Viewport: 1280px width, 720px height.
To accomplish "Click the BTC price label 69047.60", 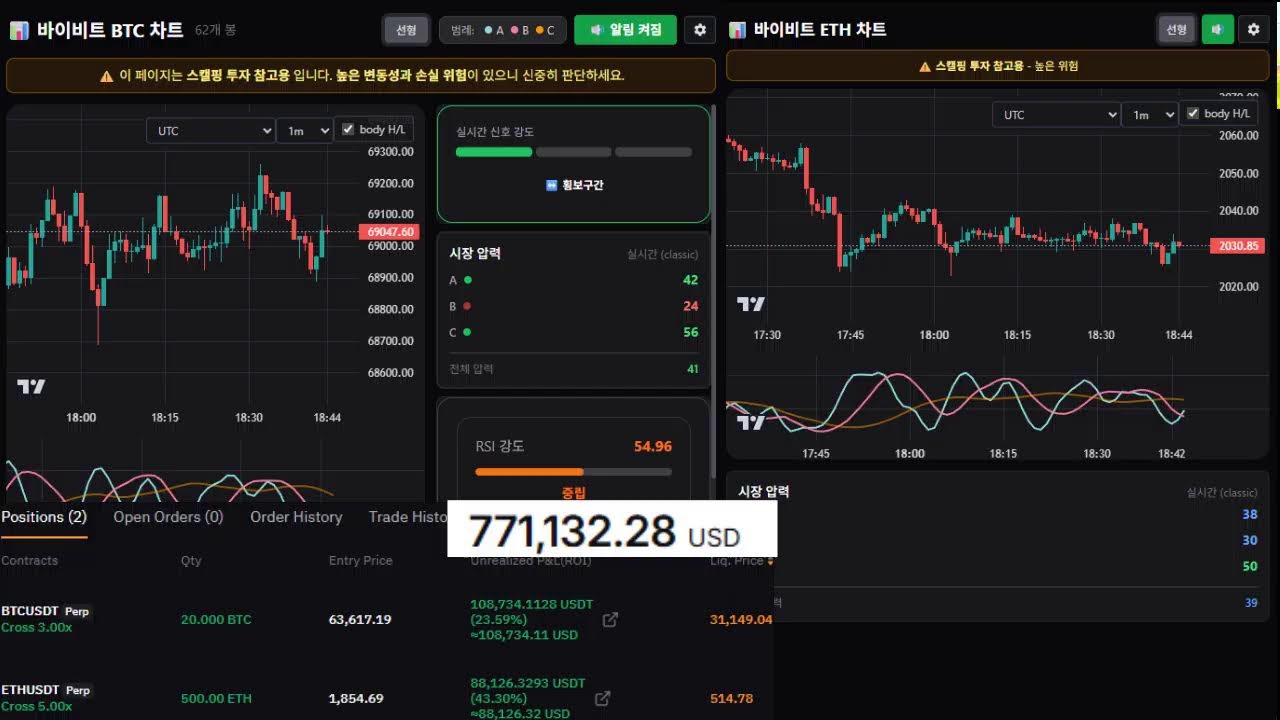I will coord(387,232).
